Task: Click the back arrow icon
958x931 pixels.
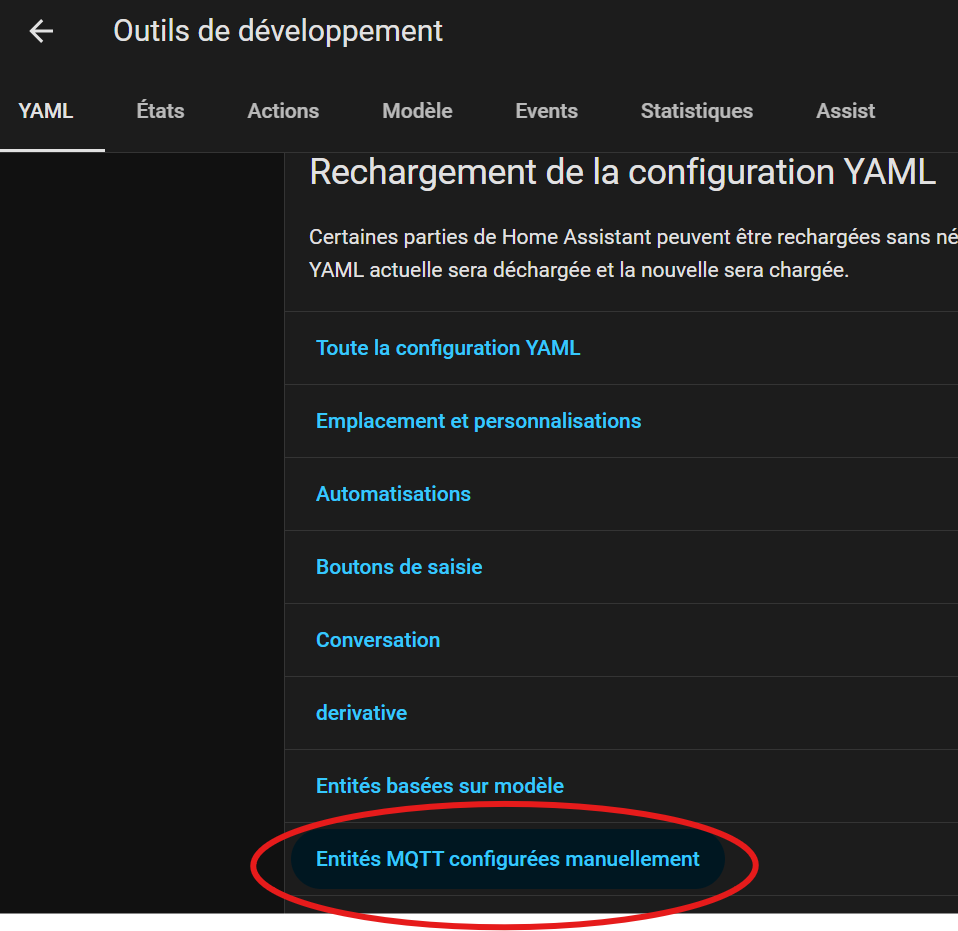Action: click(x=41, y=32)
